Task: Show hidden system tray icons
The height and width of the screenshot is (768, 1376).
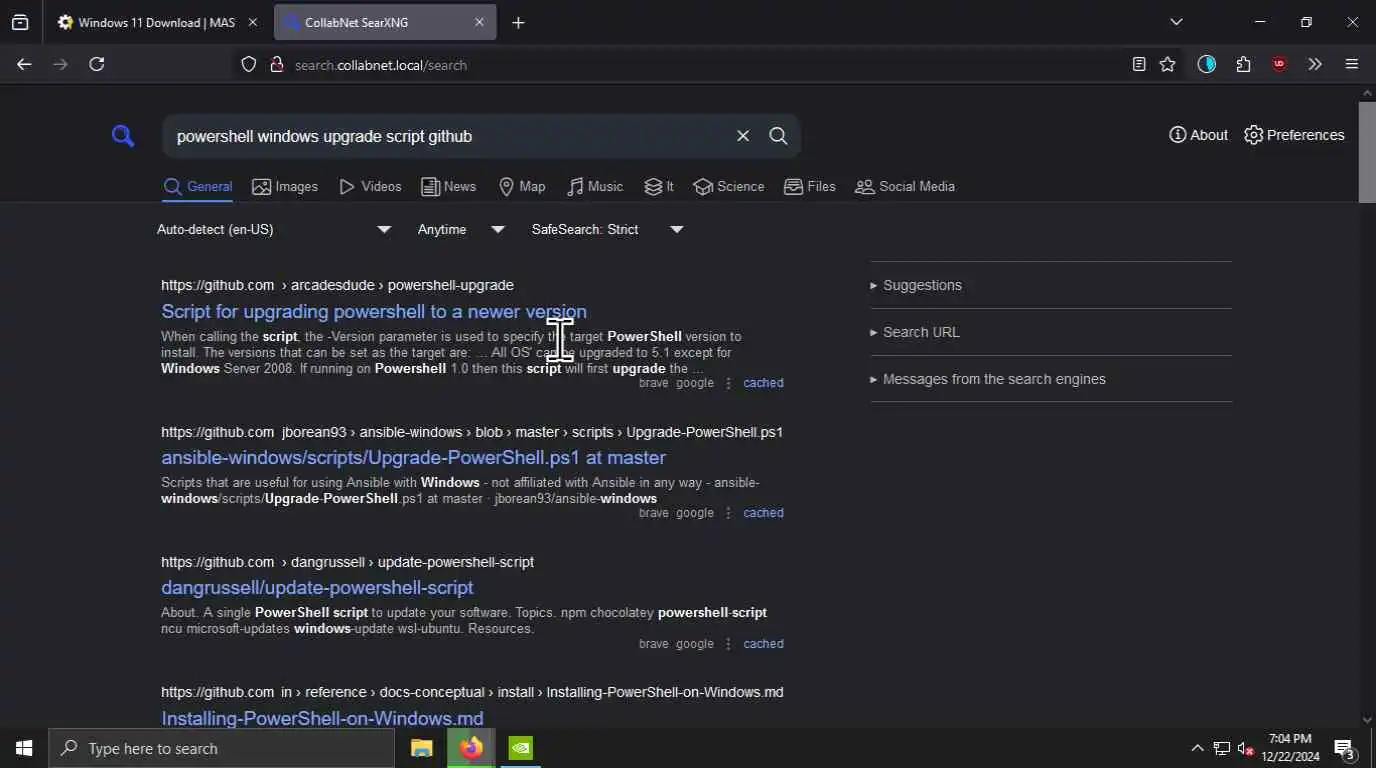Action: point(1197,748)
